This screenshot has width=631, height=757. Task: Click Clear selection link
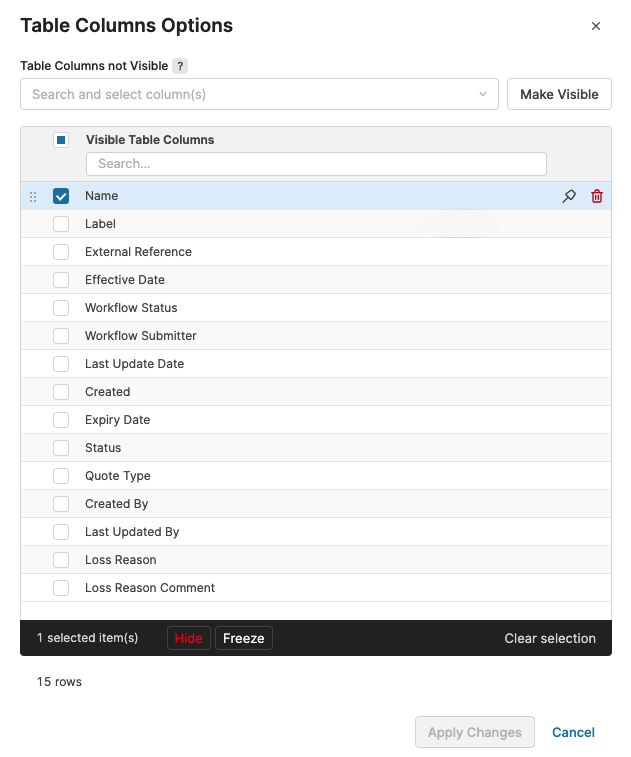(550, 638)
